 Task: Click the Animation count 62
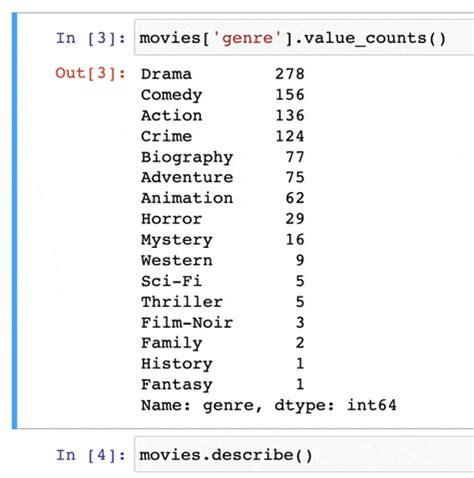[295, 198]
